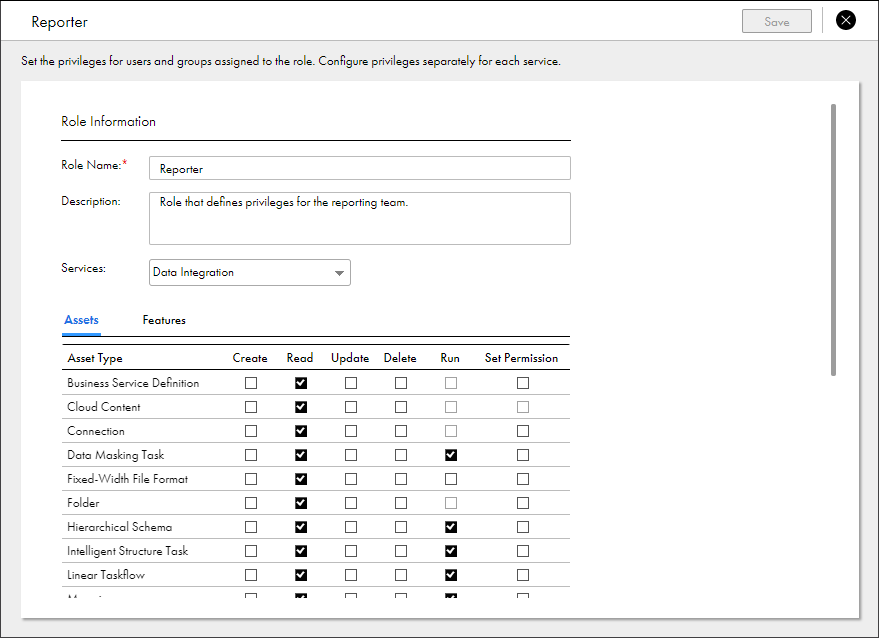Viewport: 879px width, 638px height.
Task: Click the Hierarchical Schema row label
Action: pyautogui.click(x=119, y=528)
